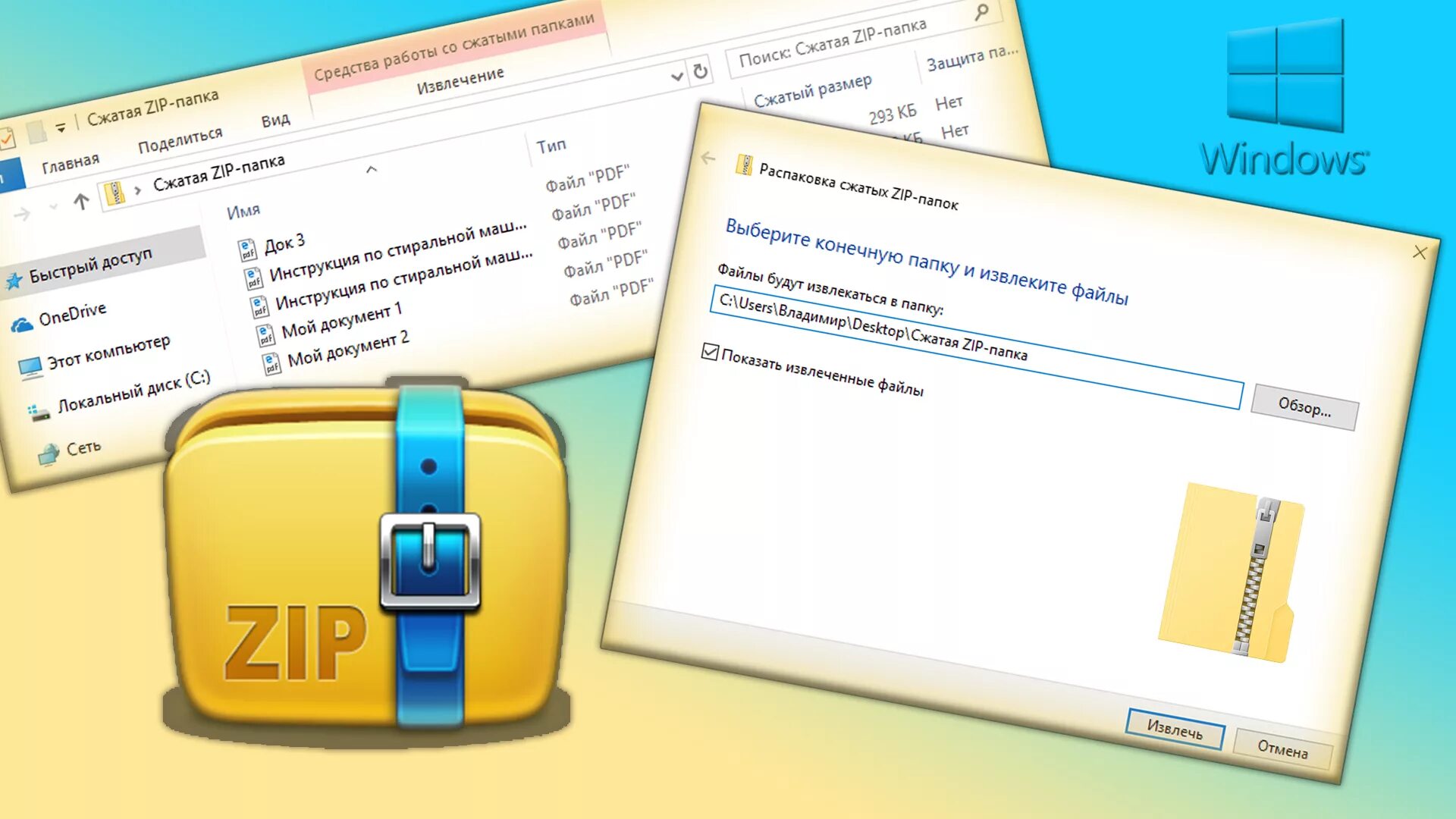Open quick access toolbar customize dropdown
The height and width of the screenshot is (819, 1456).
click(61, 127)
